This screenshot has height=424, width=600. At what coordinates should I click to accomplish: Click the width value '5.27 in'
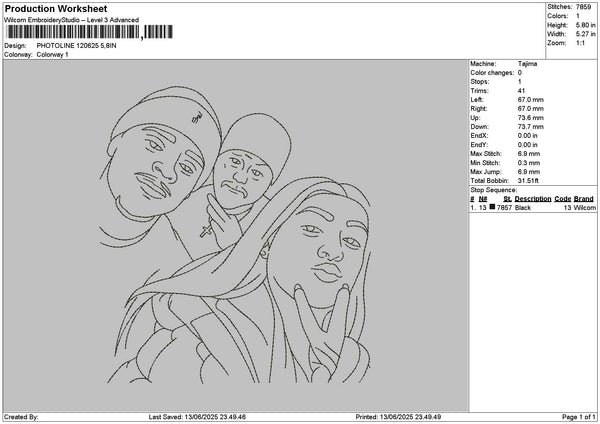tap(585, 34)
